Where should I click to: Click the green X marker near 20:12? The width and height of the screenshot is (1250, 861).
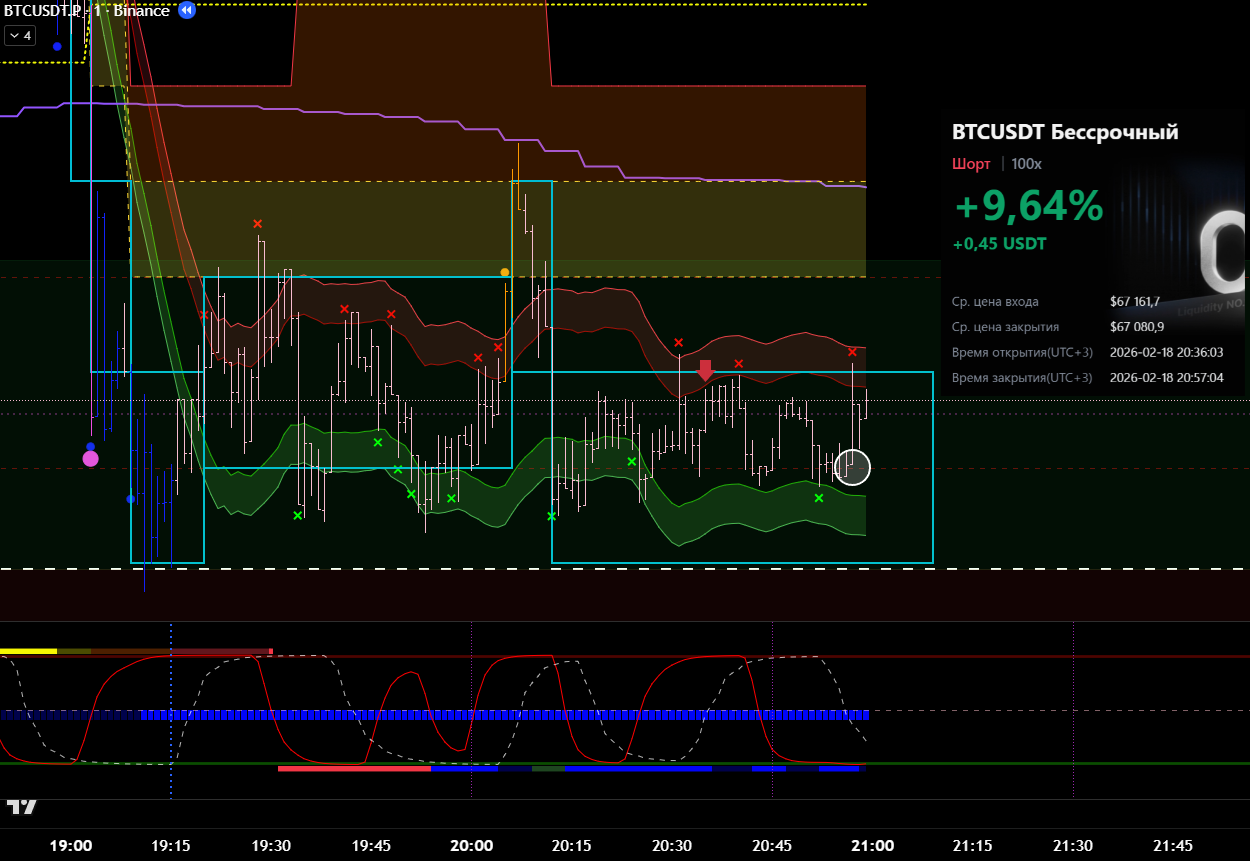551,516
